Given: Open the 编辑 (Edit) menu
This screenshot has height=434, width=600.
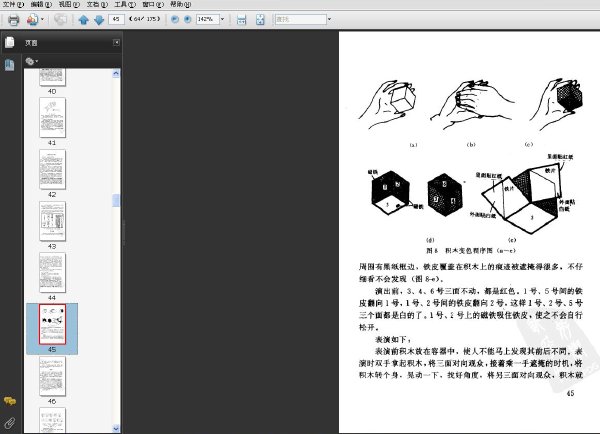Looking at the screenshot, I should pyautogui.click(x=41, y=4).
